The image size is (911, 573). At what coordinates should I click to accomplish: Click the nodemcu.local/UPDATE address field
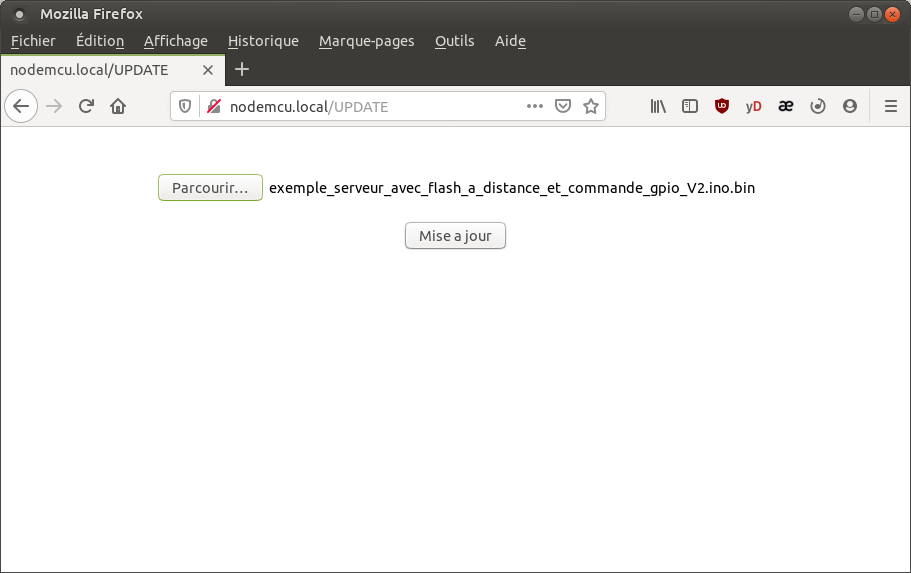(370, 106)
